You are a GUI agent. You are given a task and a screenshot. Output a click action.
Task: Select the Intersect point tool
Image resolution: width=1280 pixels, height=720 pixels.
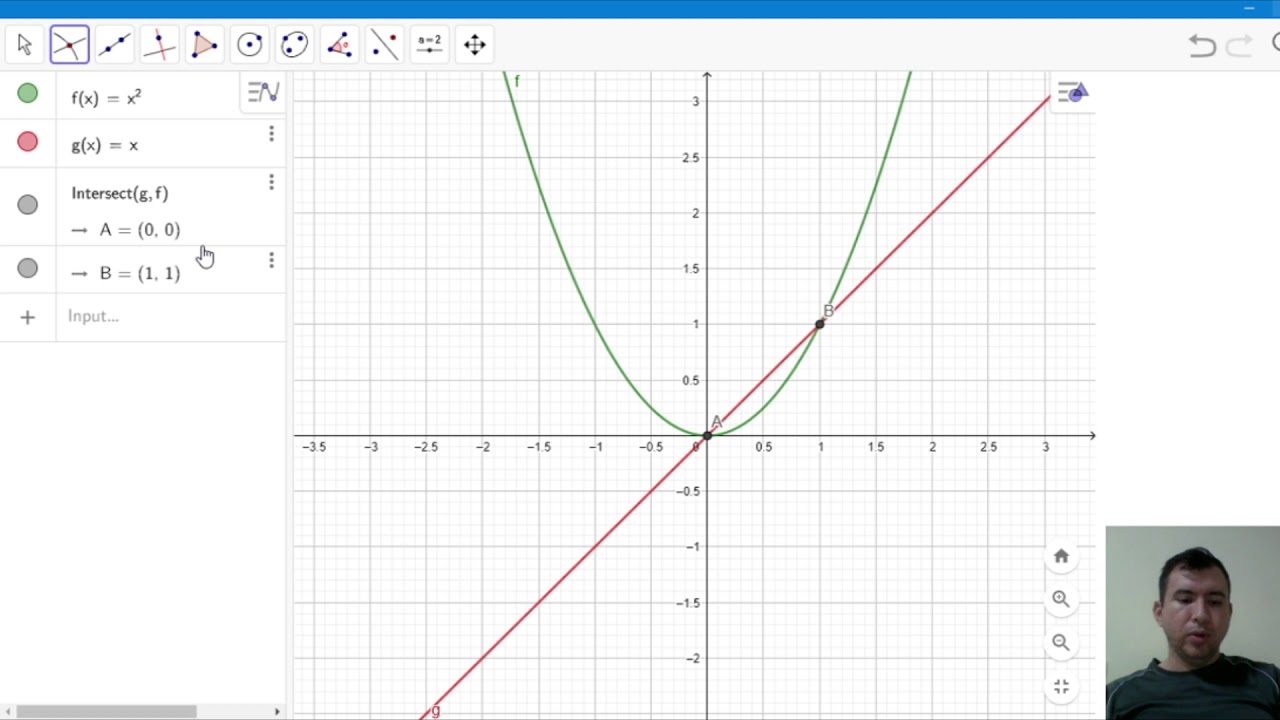tap(70, 45)
